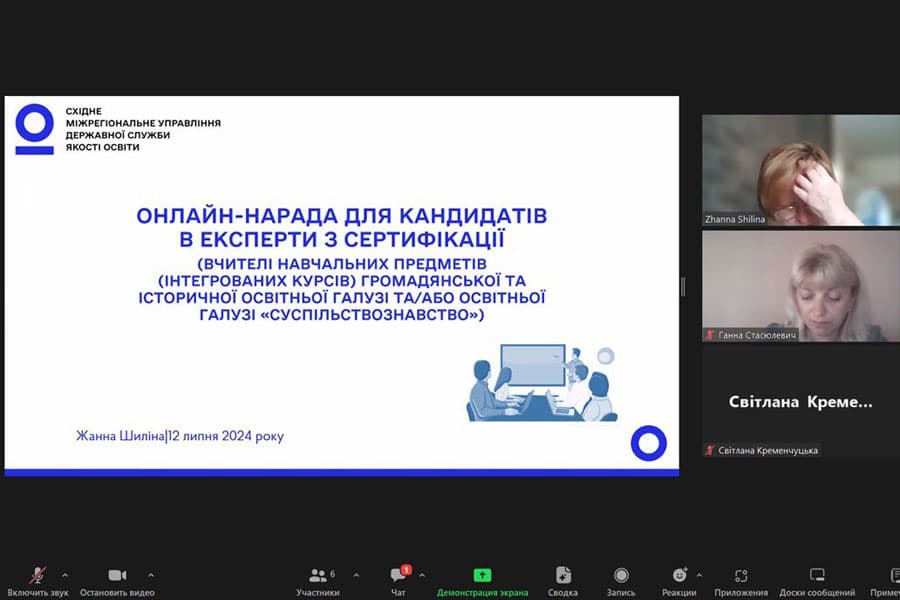Open the Чат chat panel
Viewport: 900px width, 600px height.
398,581
